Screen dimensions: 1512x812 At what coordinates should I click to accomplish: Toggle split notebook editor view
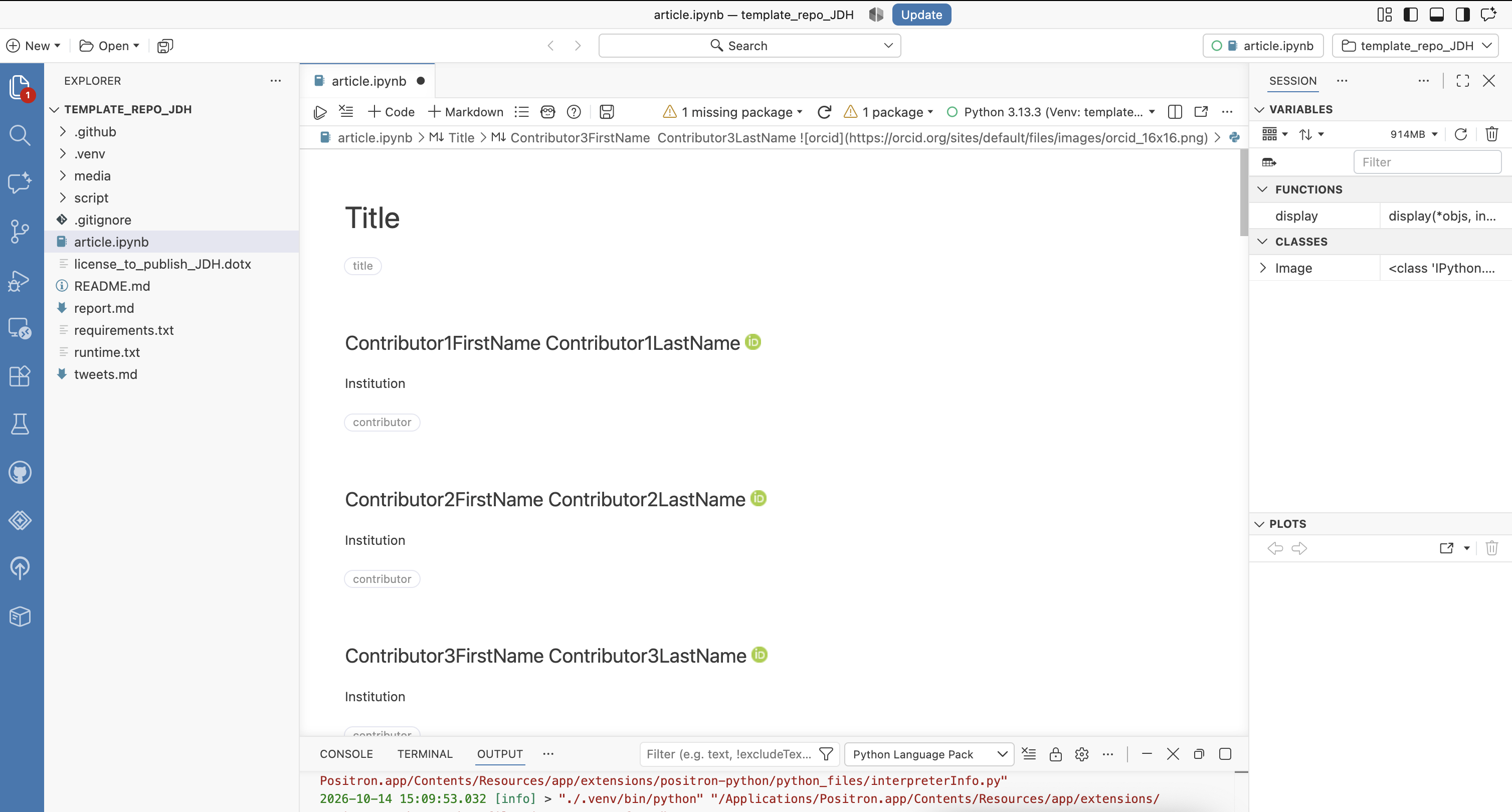coord(1175,112)
